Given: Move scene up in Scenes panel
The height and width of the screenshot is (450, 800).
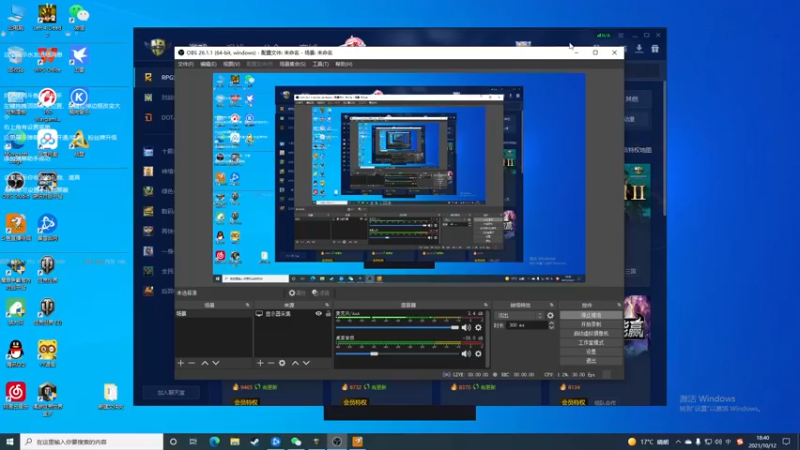Looking at the screenshot, I should (x=205, y=363).
